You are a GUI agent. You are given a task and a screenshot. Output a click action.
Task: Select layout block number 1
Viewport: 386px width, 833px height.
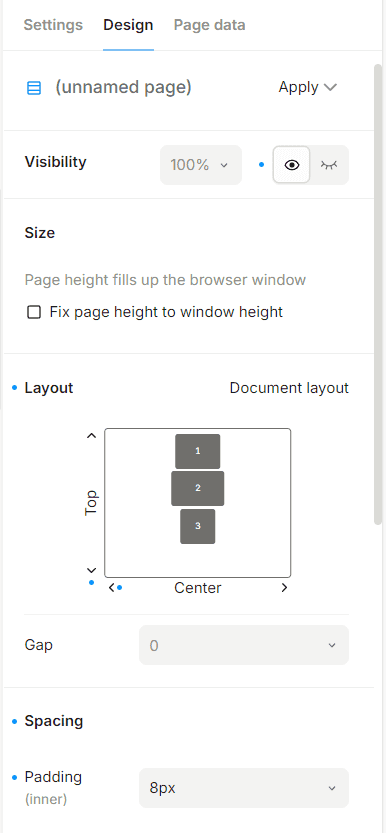pyautogui.click(x=198, y=451)
